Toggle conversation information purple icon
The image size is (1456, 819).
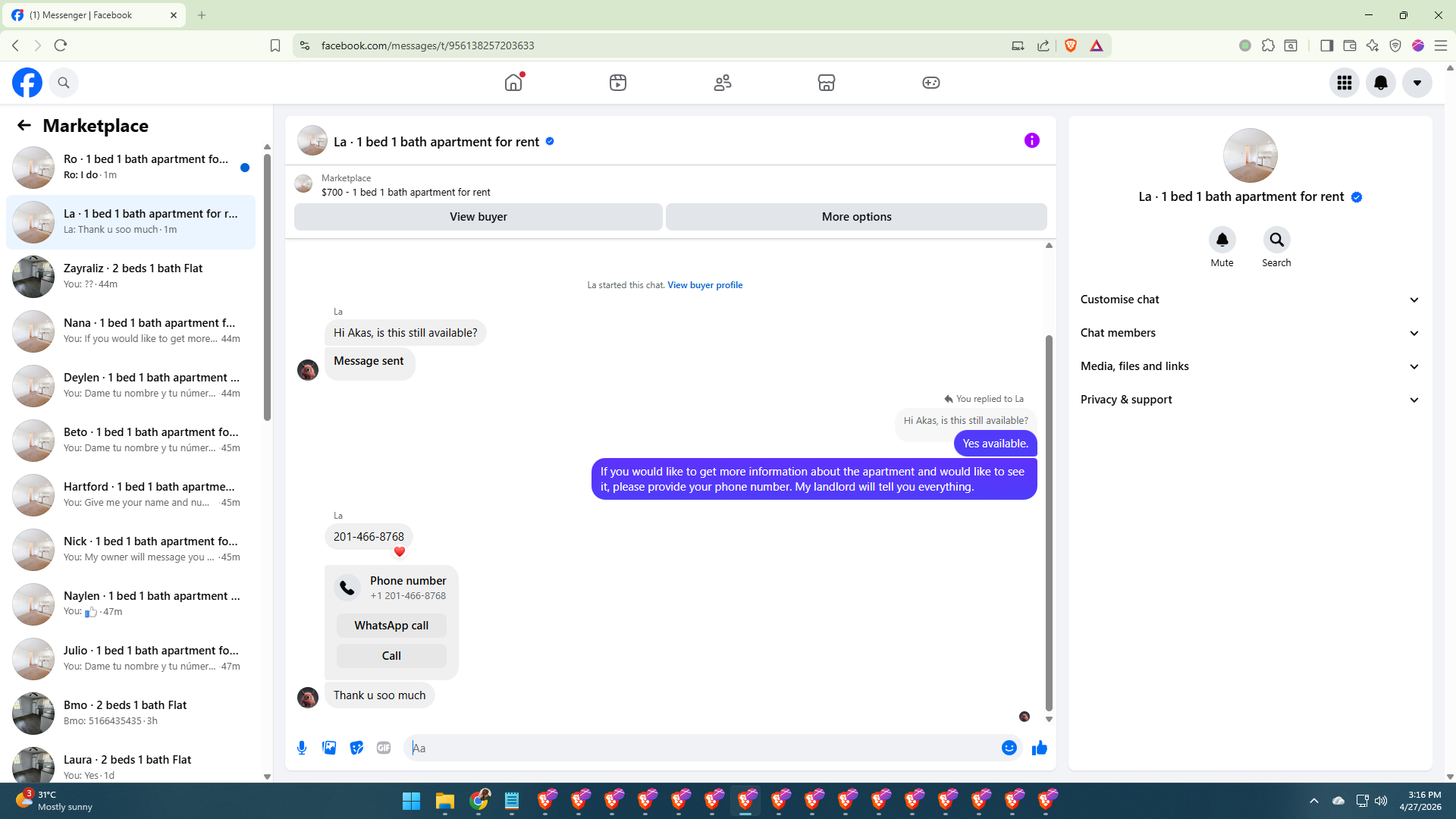[1032, 140]
